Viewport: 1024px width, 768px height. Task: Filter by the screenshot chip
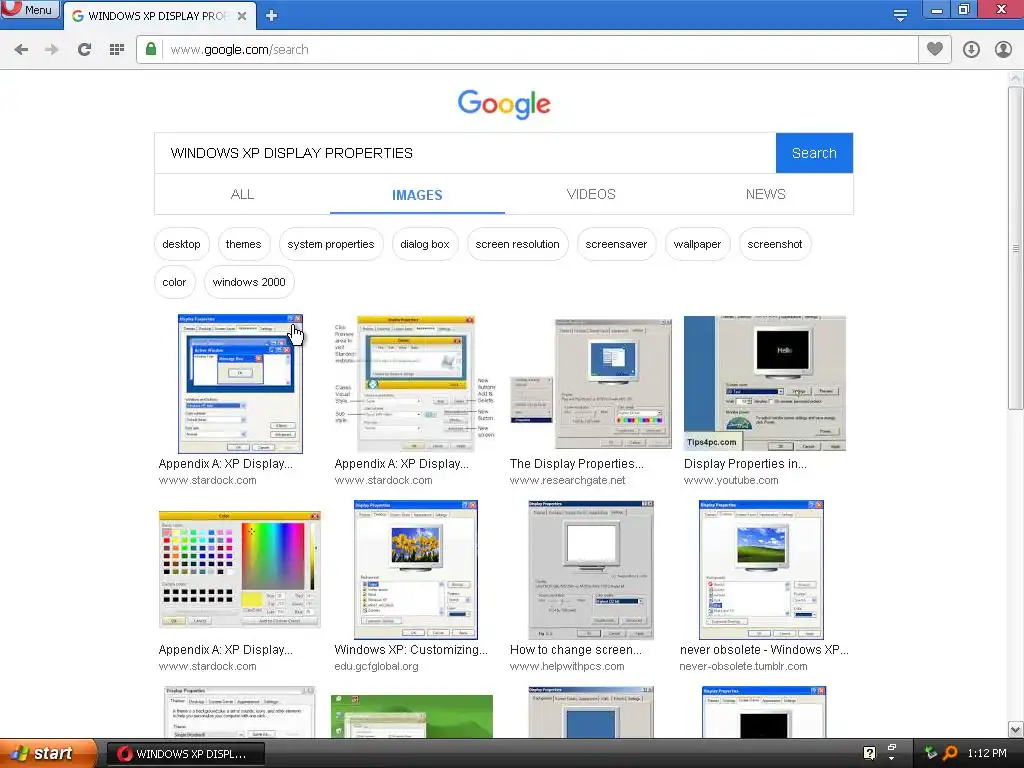coord(775,244)
